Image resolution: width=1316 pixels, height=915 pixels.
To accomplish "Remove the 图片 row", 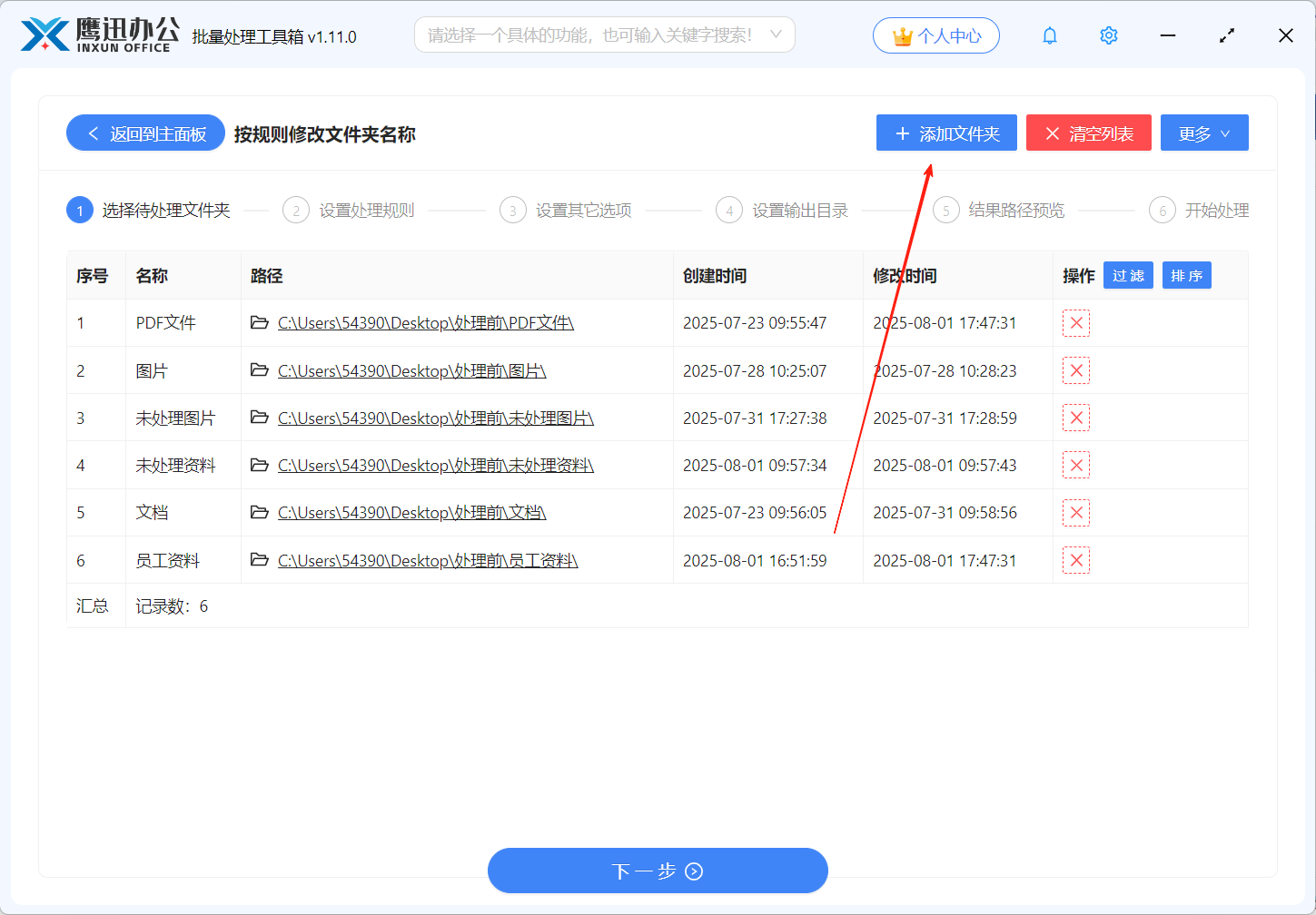I will pyautogui.click(x=1076, y=370).
